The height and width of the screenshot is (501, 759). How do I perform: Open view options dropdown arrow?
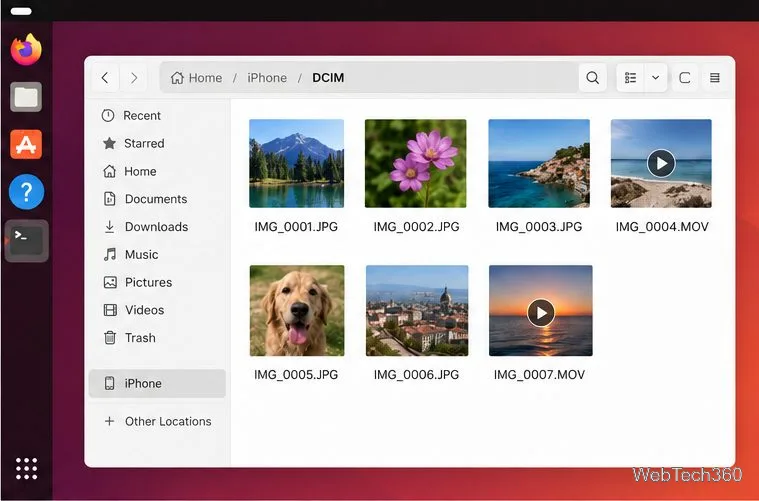coord(655,77)
